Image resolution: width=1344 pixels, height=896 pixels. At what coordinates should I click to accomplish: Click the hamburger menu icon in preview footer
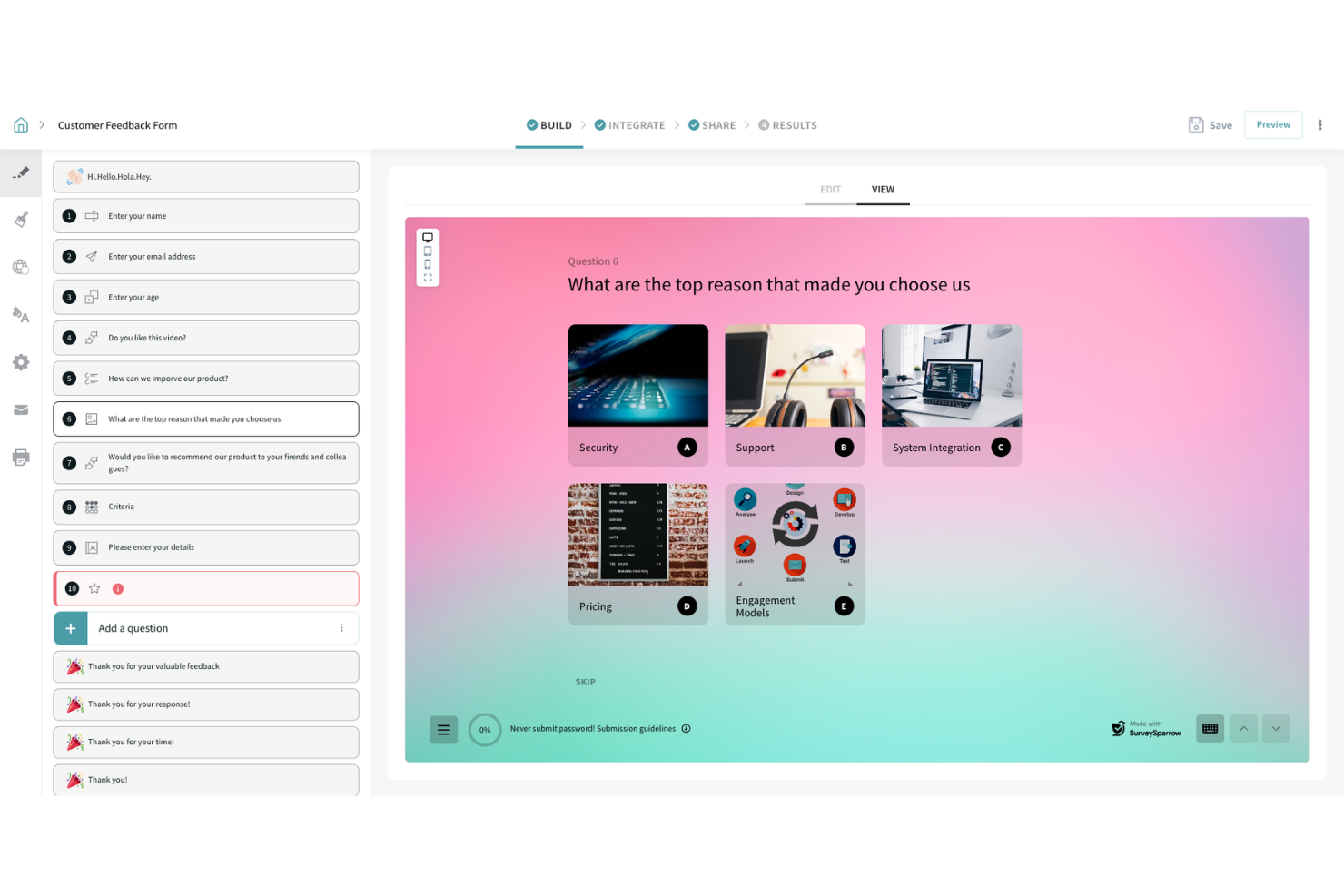(x=443, y=729)
